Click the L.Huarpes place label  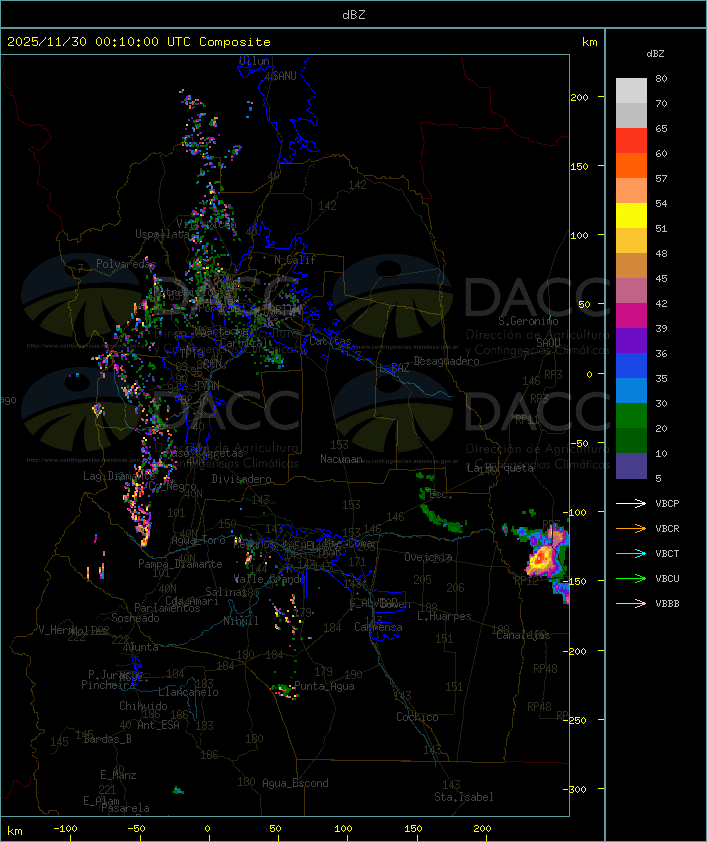click(444, 616)
